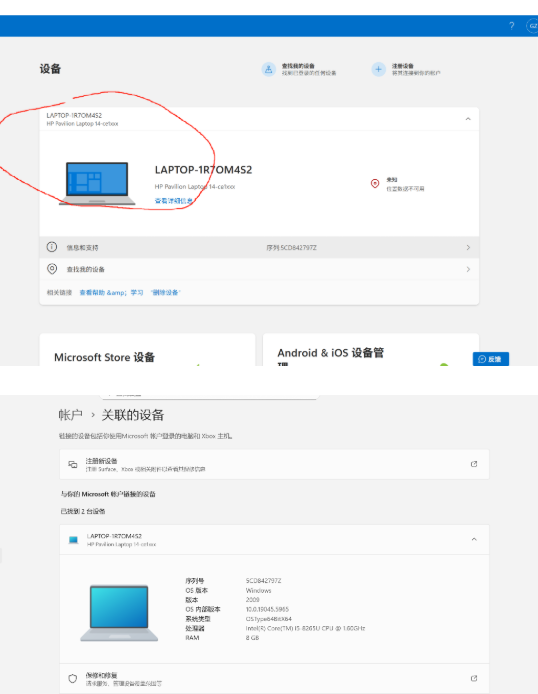Select OS build value 10.0.19045.5965
Viewport: 538px width, 694px height.
click(267, 609)
